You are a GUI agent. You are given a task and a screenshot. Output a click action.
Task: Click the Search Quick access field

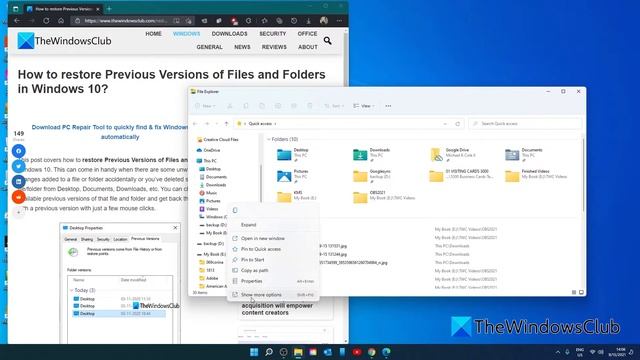pyautogui.click(x=525, y=124)
